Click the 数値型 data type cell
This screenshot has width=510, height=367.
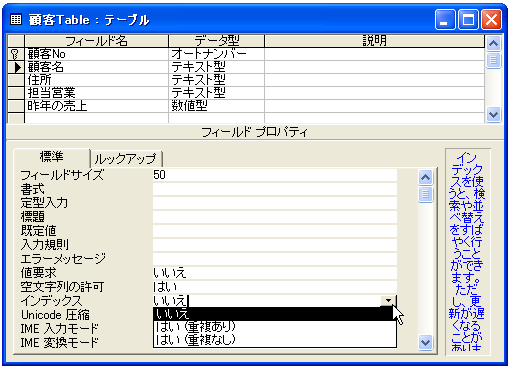click(x=217, y=106)
